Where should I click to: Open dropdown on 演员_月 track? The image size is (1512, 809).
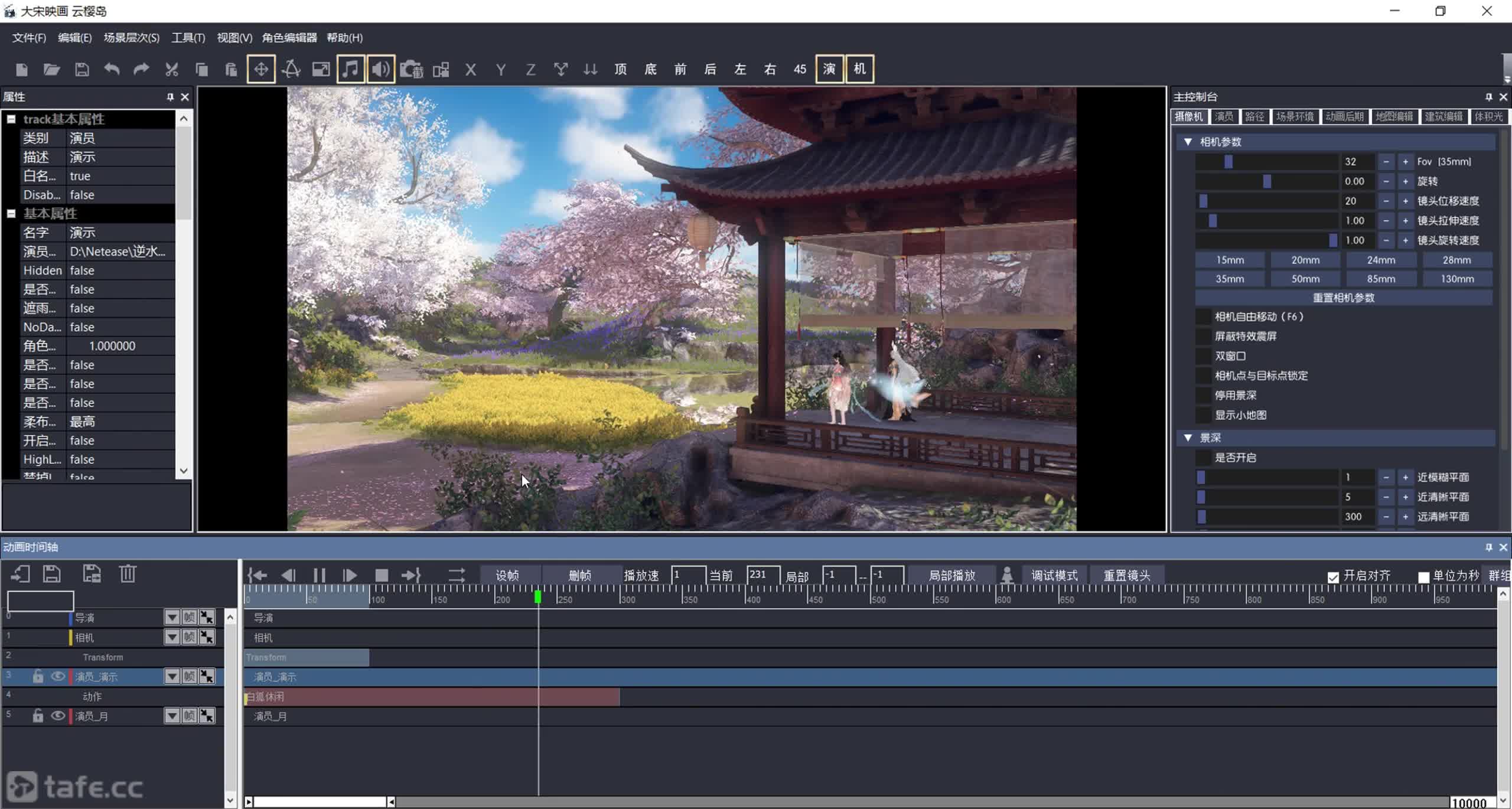172,716
